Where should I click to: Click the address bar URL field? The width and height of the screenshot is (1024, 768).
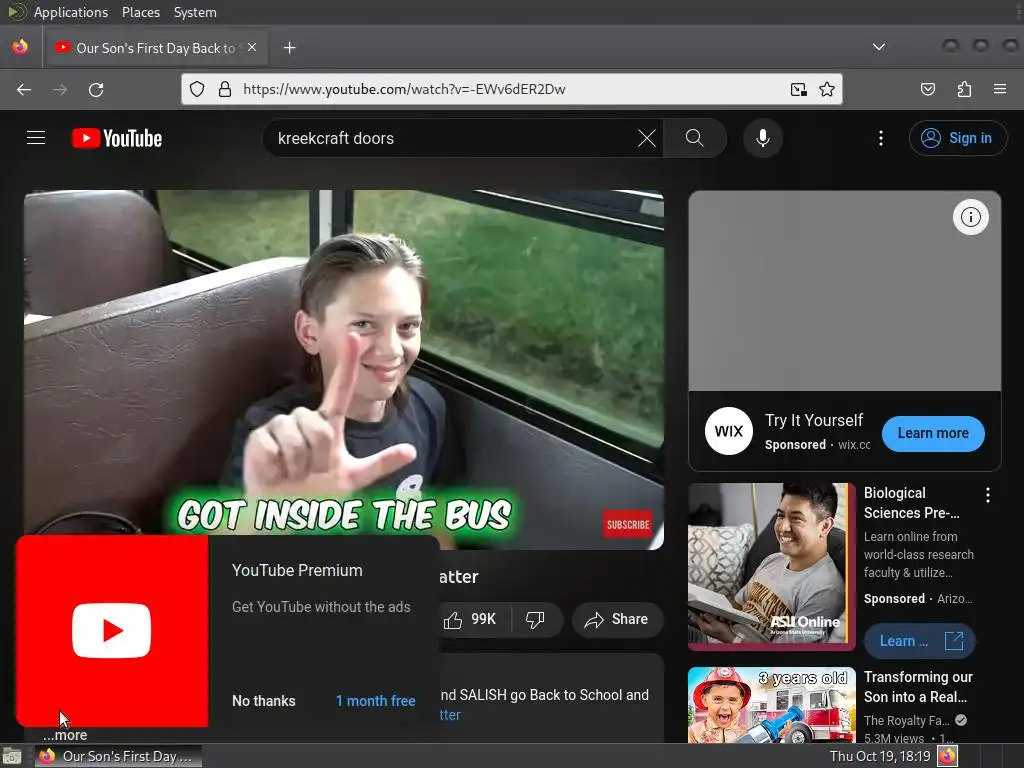509,89
